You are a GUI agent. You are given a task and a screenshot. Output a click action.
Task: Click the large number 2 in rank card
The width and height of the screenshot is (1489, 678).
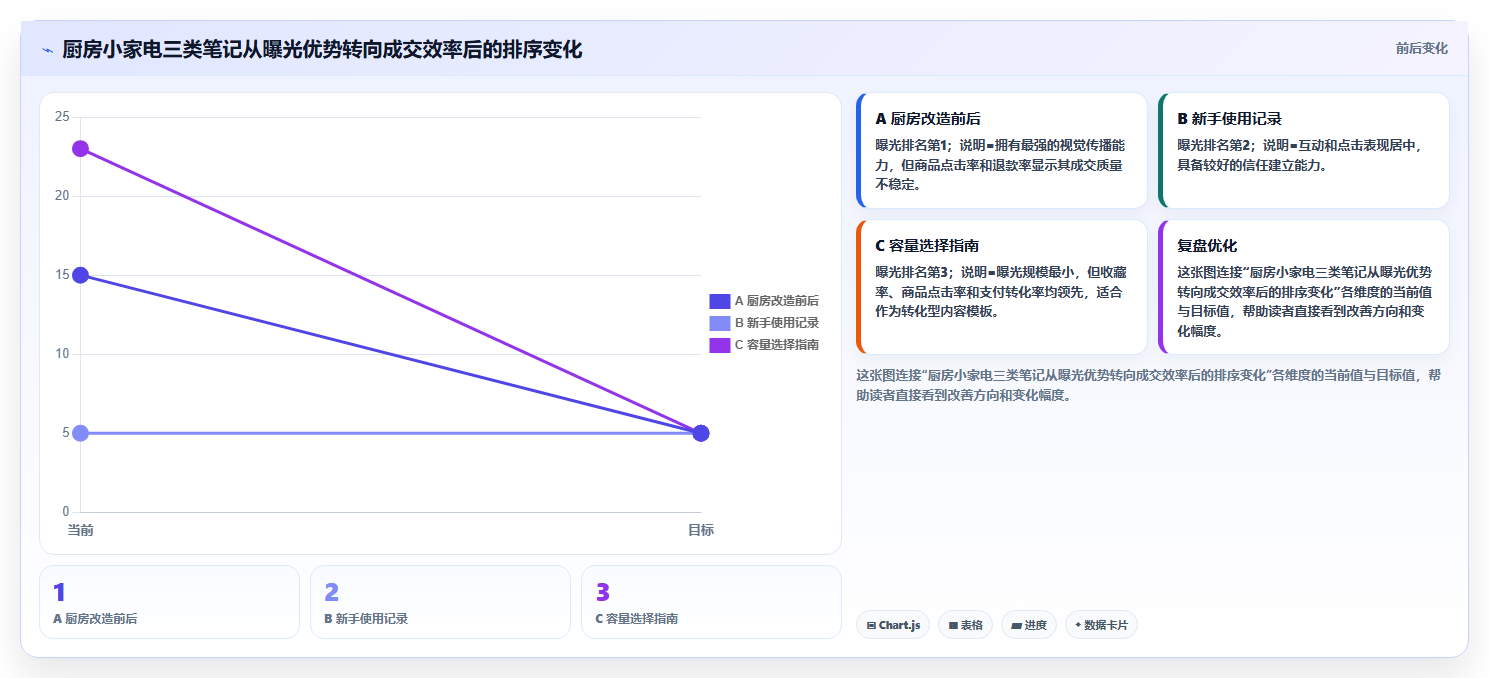pos(332,593)
